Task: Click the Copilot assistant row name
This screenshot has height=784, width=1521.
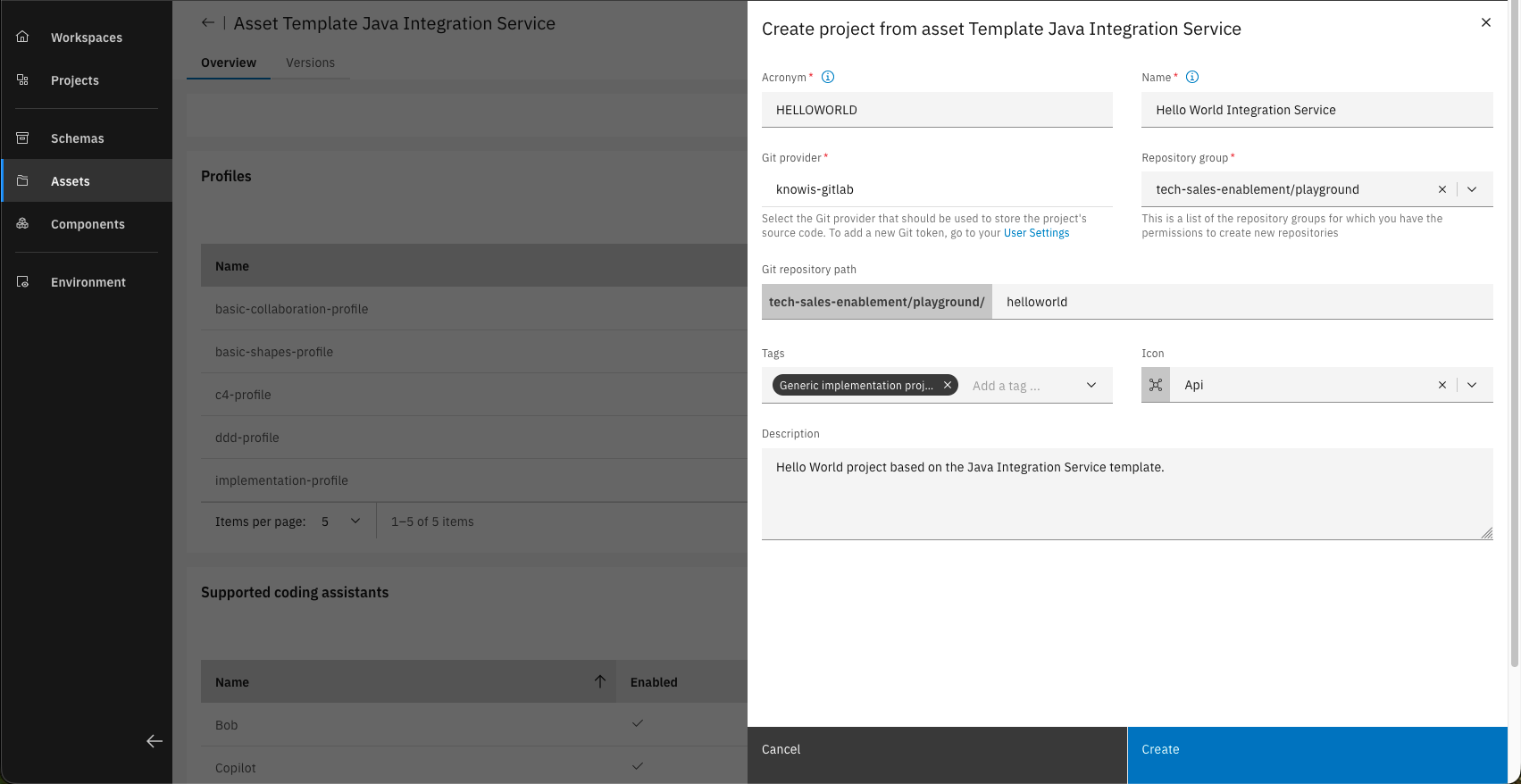Action: click(236, 768)
